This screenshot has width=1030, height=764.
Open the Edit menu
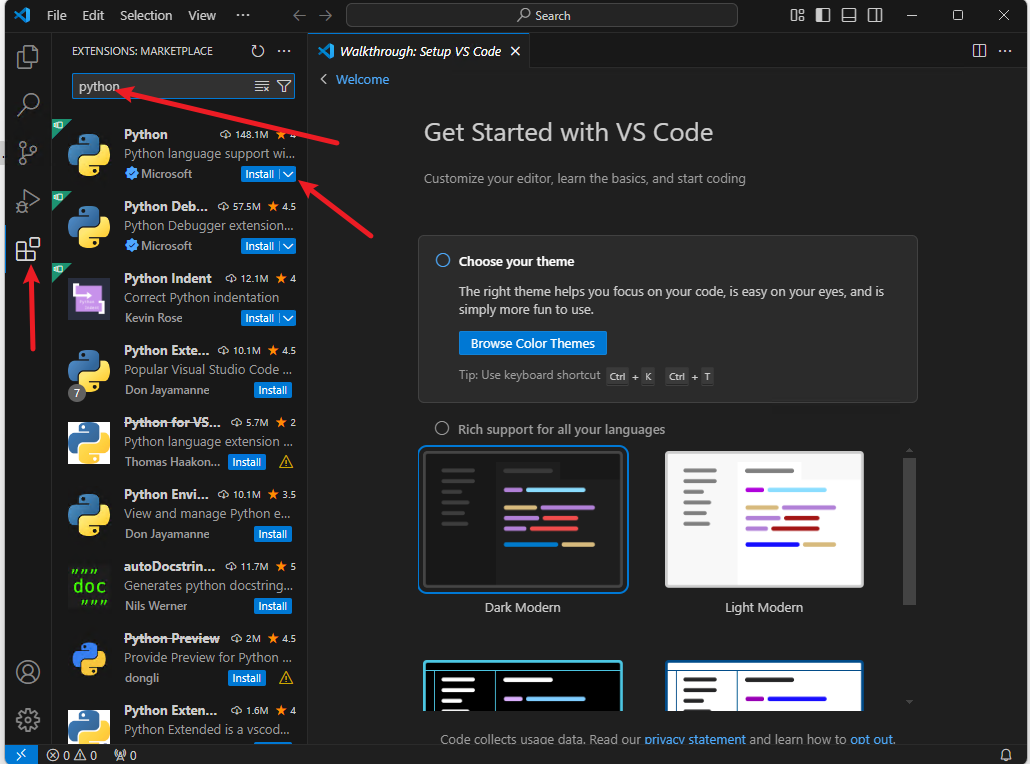coord(93,15)
